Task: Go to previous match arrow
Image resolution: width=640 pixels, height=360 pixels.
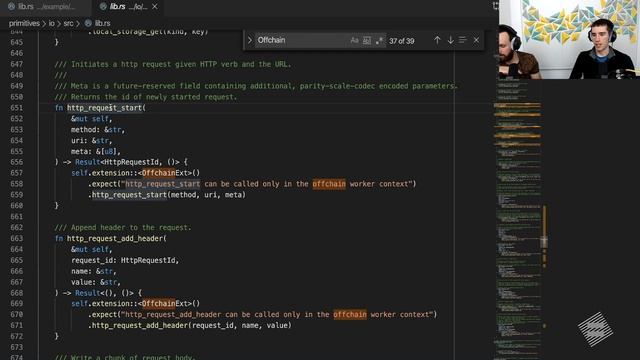Action: pyautogui.click(x=437, y=40)
